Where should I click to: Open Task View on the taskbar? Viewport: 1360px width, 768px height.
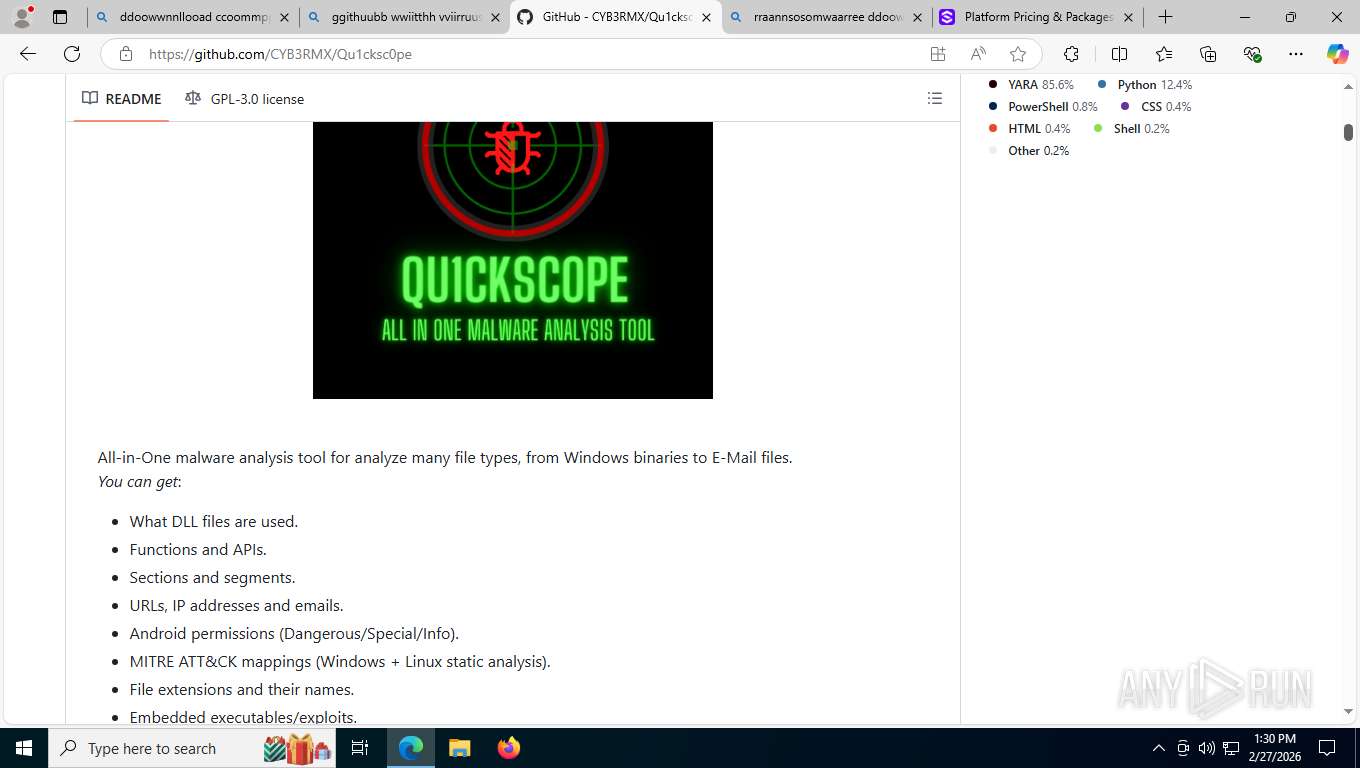pos(361,748)
